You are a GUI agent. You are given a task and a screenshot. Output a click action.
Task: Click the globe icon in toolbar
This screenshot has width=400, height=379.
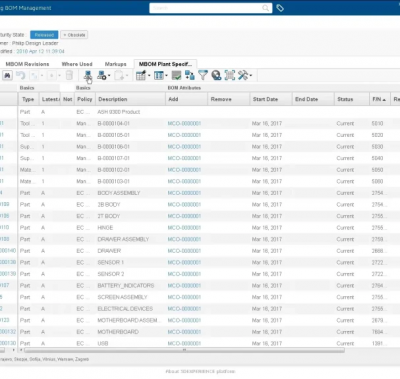(x=216, y=75)
